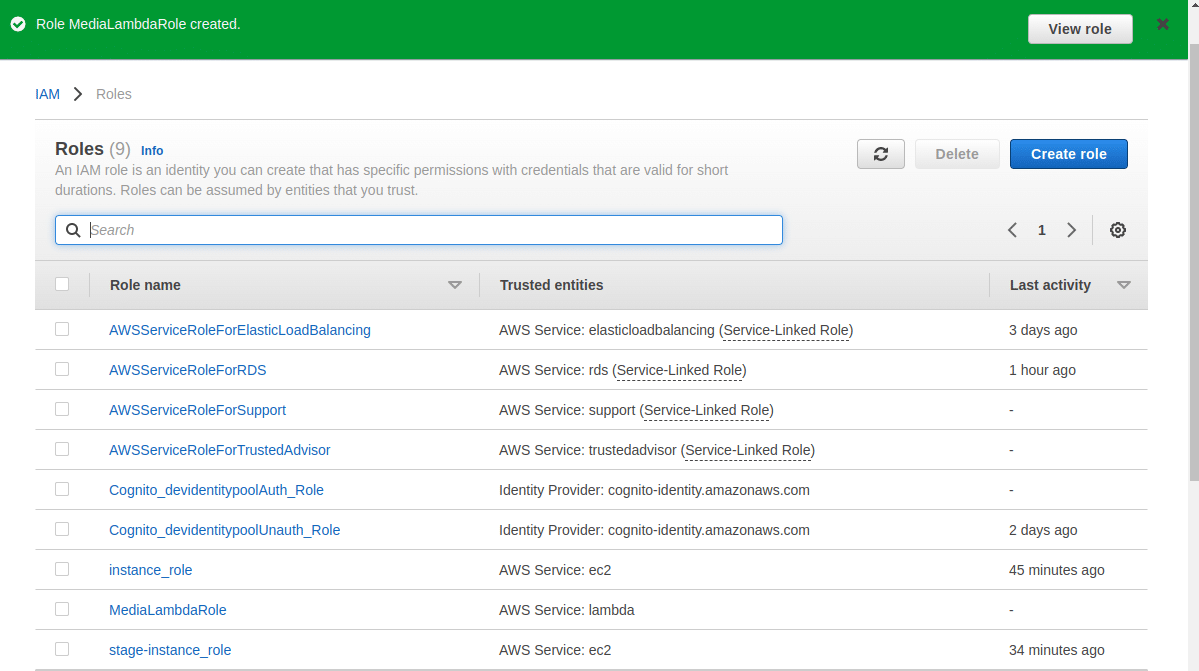
Task: Tick the AWSServiceRoleForRDS checkbox
Action: (62, 369)
